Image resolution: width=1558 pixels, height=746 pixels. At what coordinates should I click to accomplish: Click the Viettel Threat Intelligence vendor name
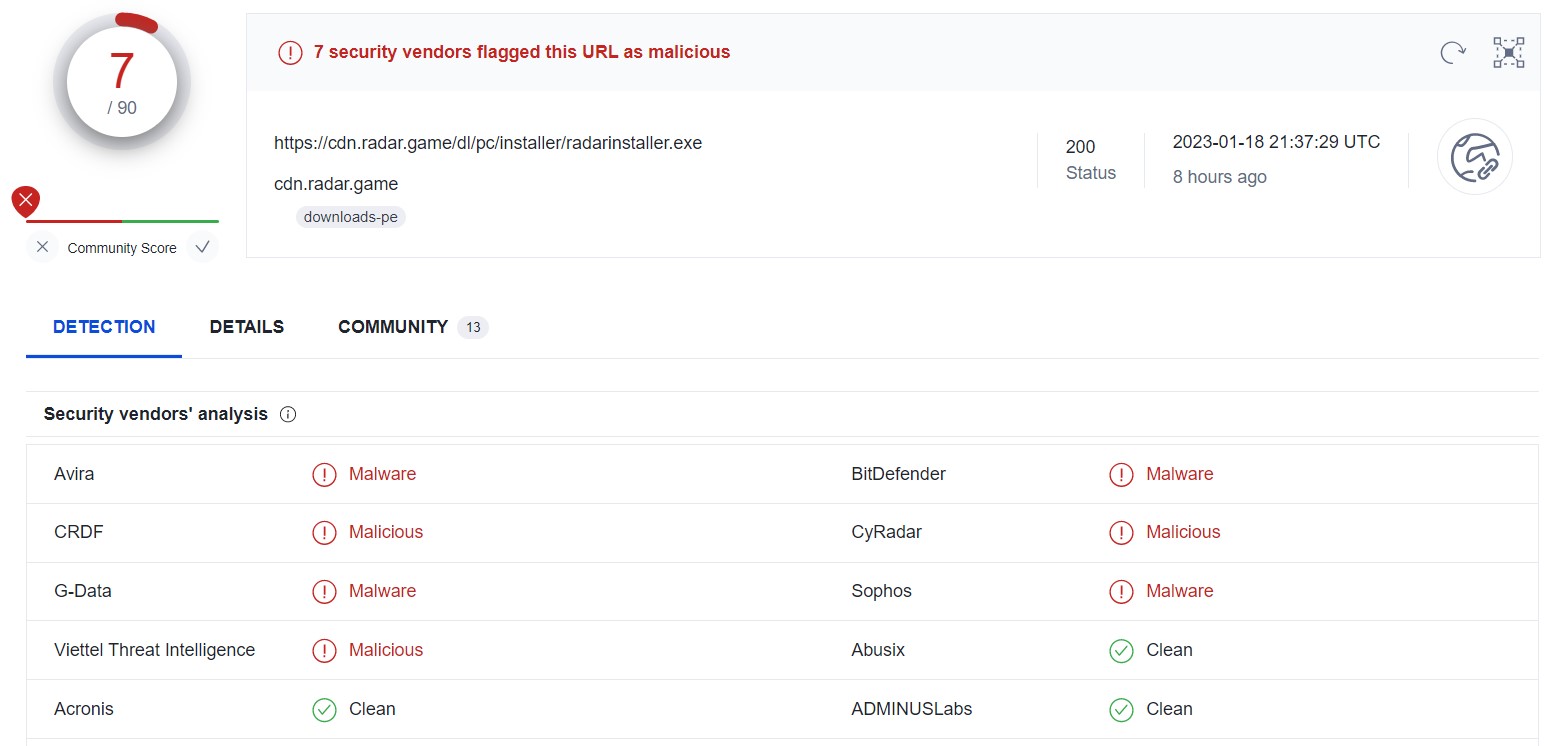tap(155, 650)
